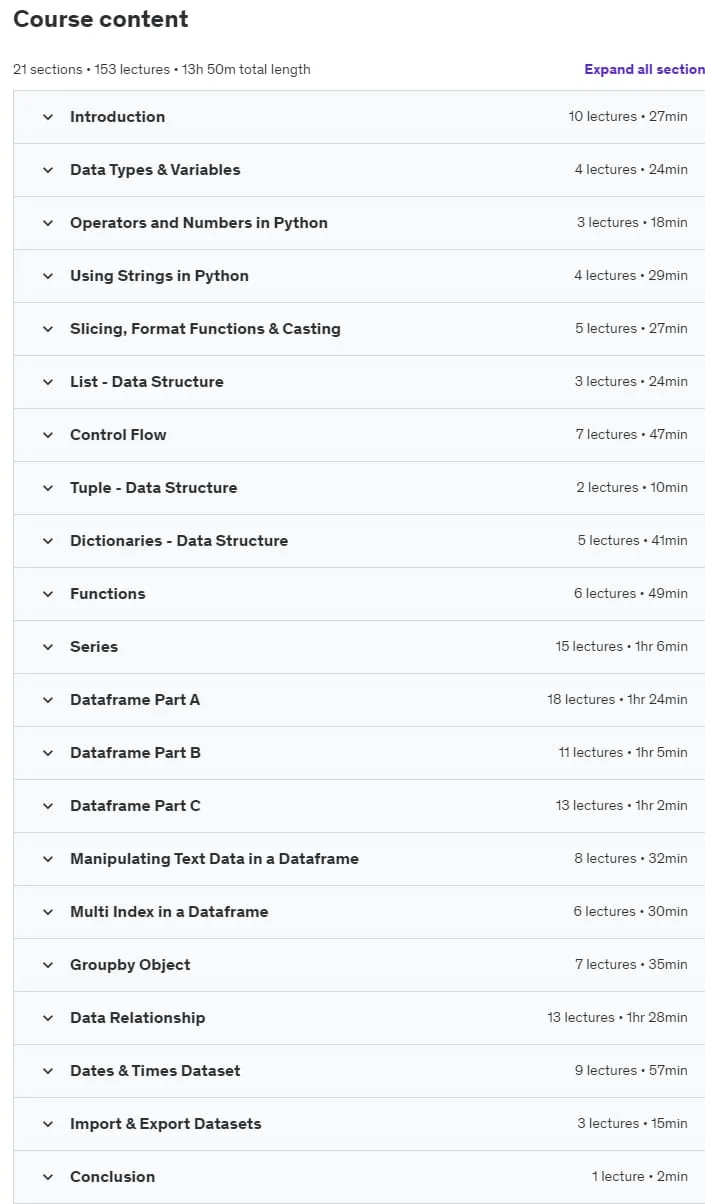Click the chevron beside Operators and Numbers in Python

pos(47,223)
